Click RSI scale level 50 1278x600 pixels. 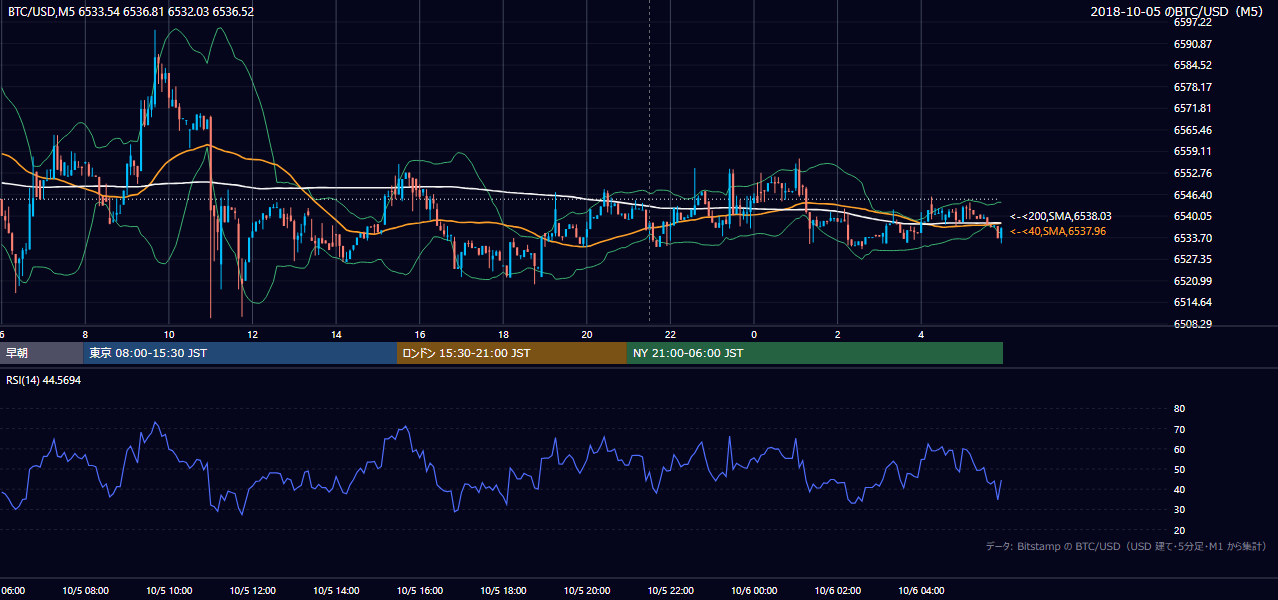(1179, 469)
